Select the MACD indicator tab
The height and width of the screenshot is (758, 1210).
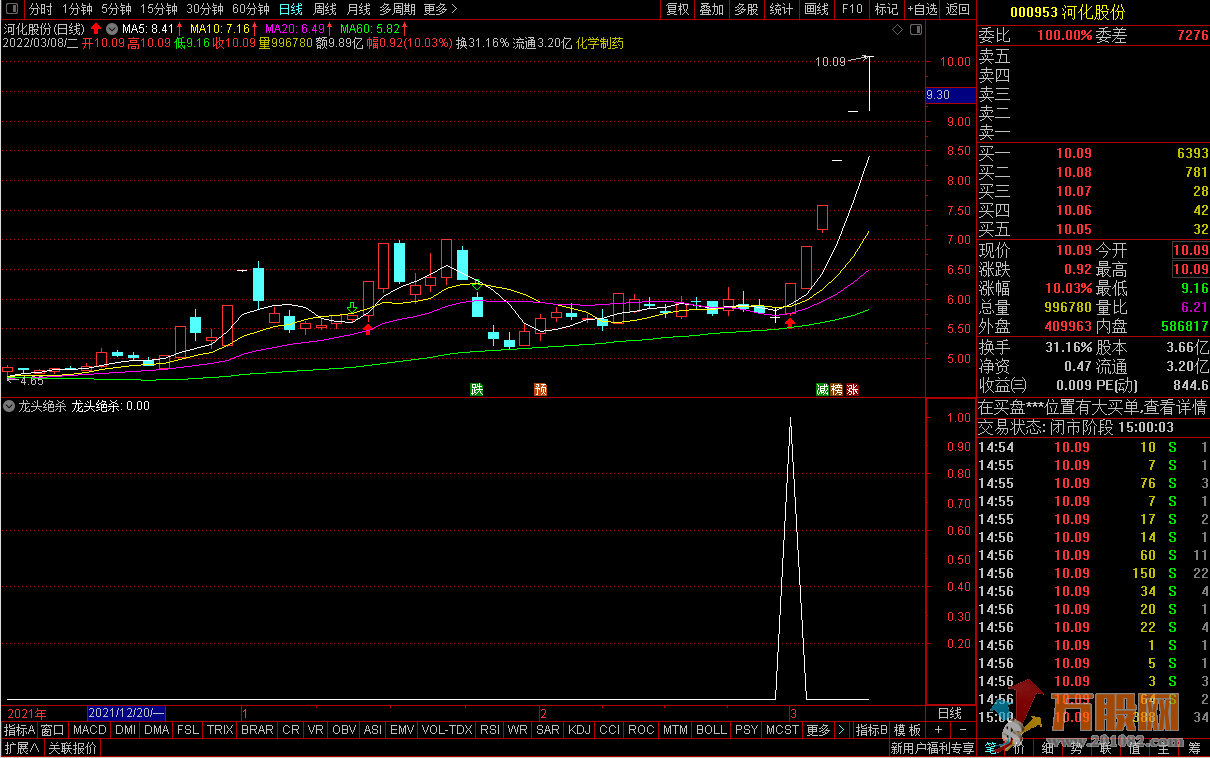(x=89, y=730)
